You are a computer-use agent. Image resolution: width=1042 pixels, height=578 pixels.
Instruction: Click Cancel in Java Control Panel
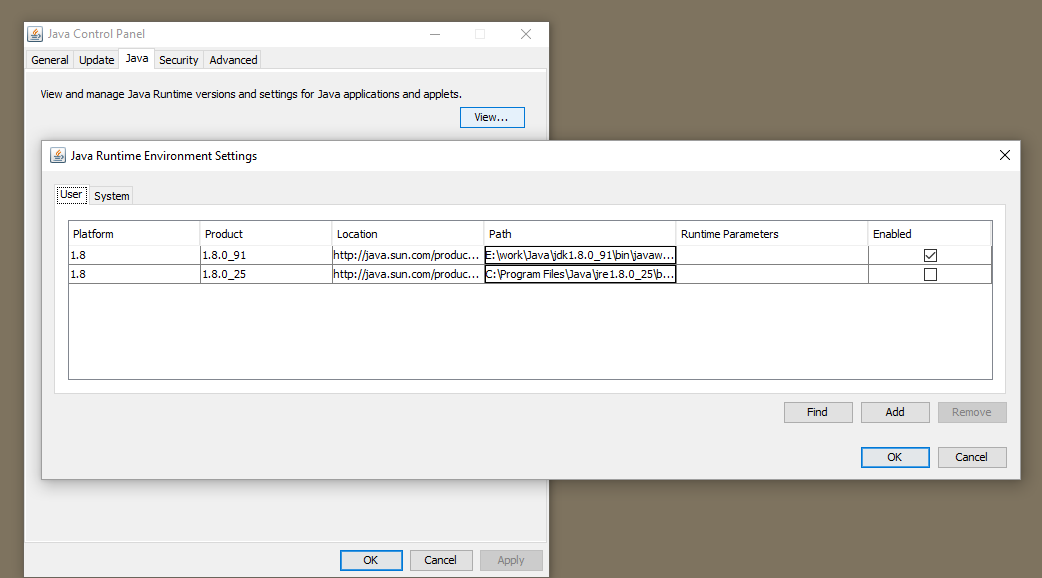441,560
